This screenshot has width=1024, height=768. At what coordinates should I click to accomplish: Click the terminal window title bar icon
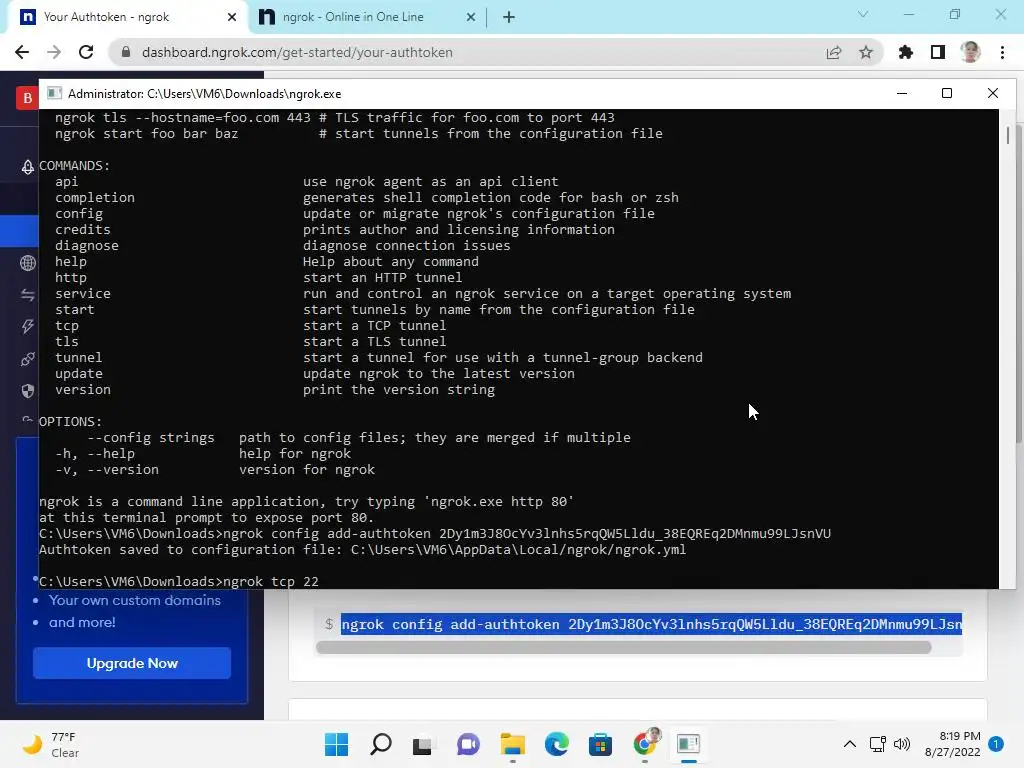pos(55,93)
